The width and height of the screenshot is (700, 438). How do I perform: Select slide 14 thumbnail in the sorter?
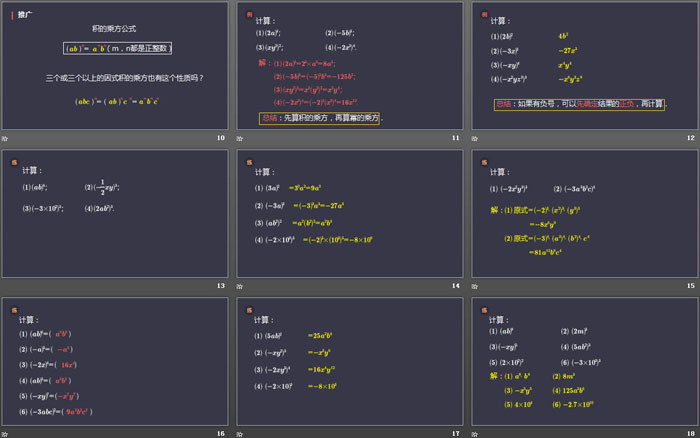pyautogui.click(x=350, y=213)
